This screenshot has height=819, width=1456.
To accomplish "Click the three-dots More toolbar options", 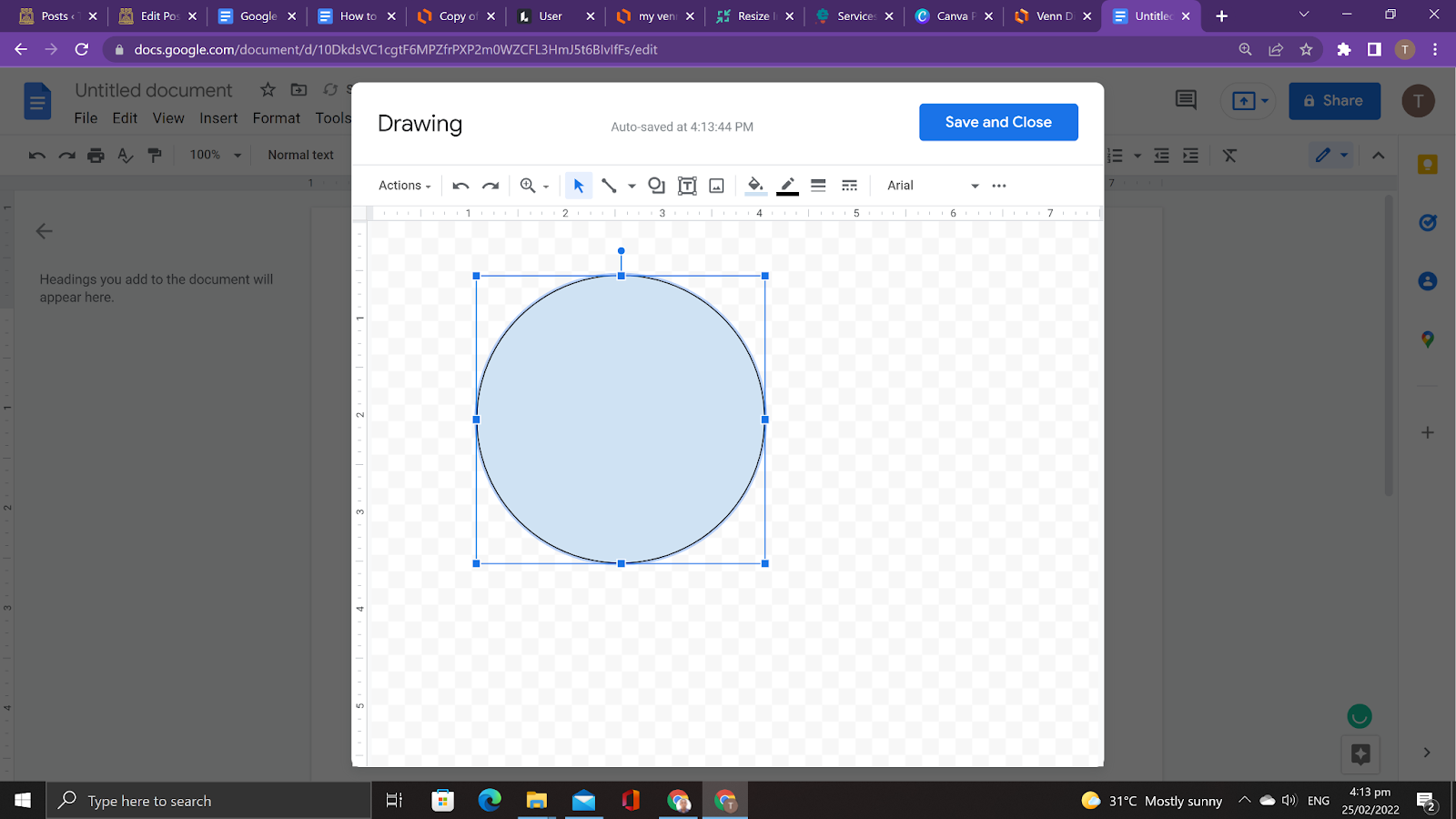I will pos(999,186).
